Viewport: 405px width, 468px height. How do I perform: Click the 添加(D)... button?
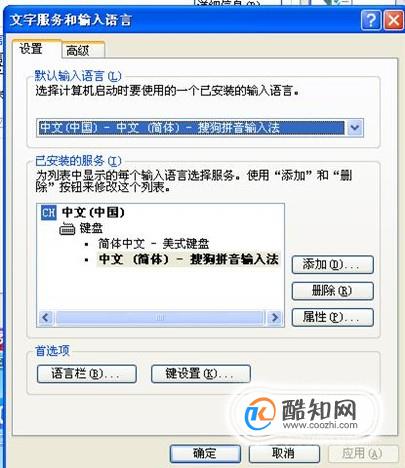coord(332,265)
